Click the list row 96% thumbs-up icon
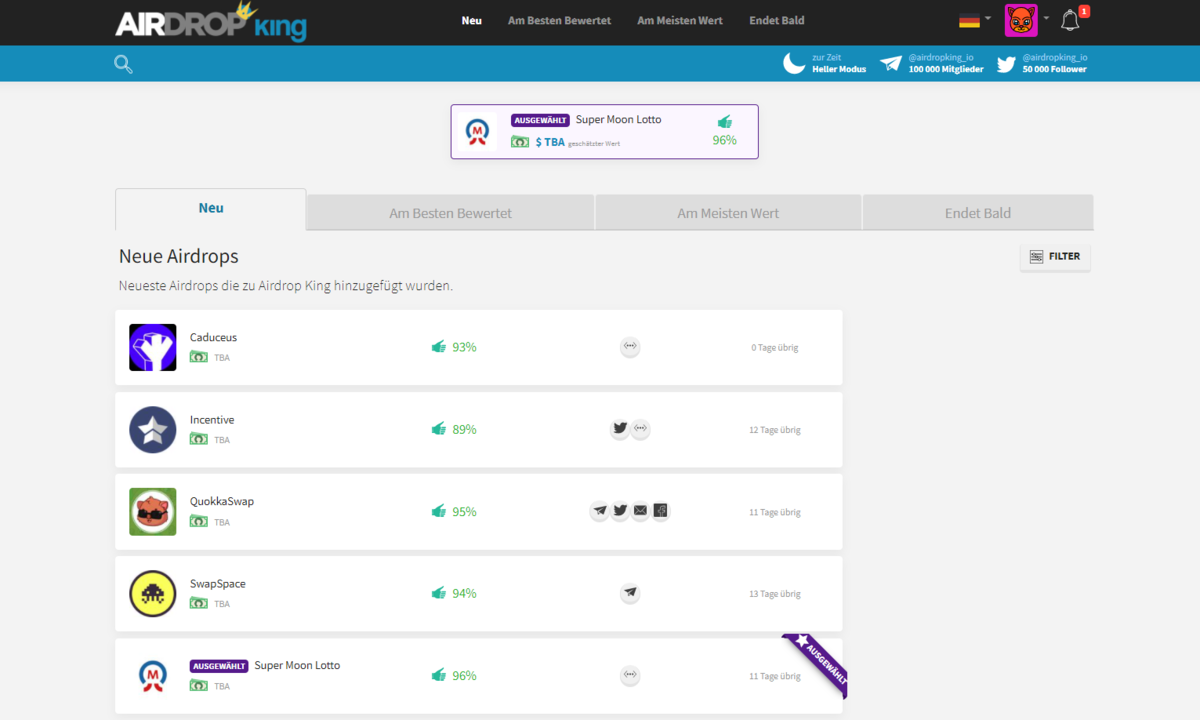1200x720 pixels. tap(438, 675)
